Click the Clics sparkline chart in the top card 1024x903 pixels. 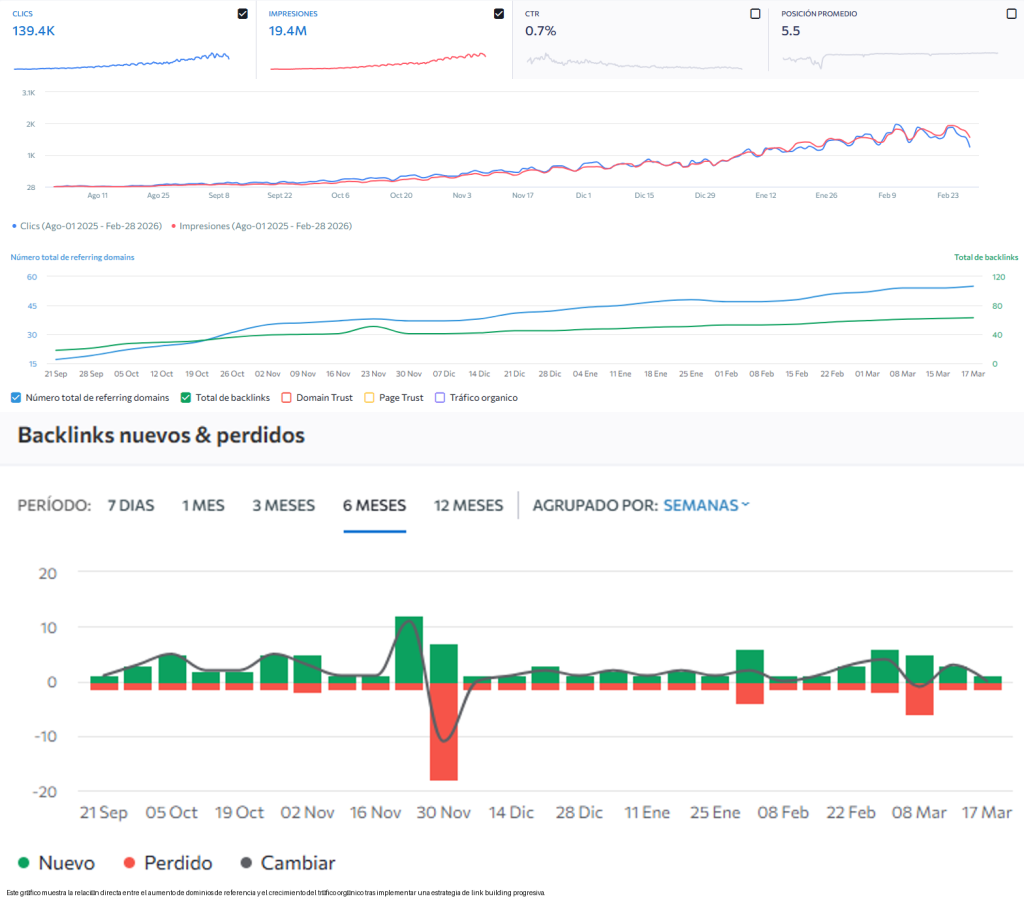point(121,60)
